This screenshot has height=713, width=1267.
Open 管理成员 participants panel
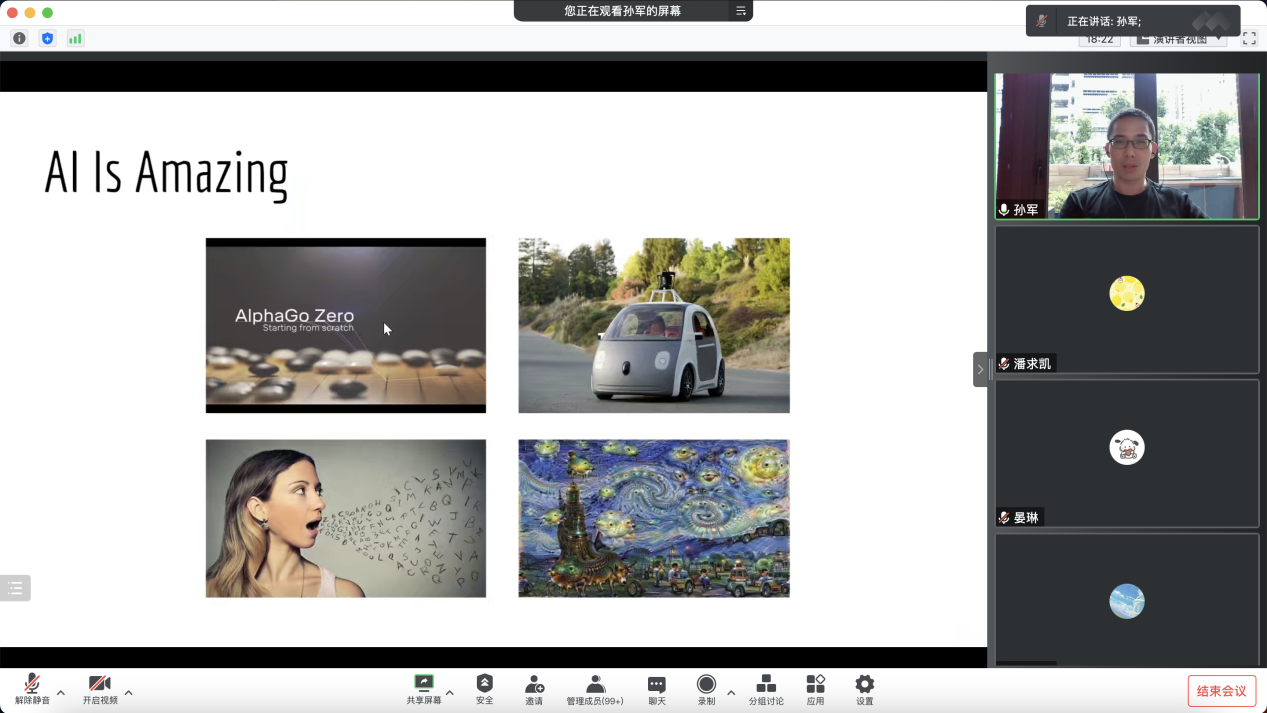pos(595,684)
